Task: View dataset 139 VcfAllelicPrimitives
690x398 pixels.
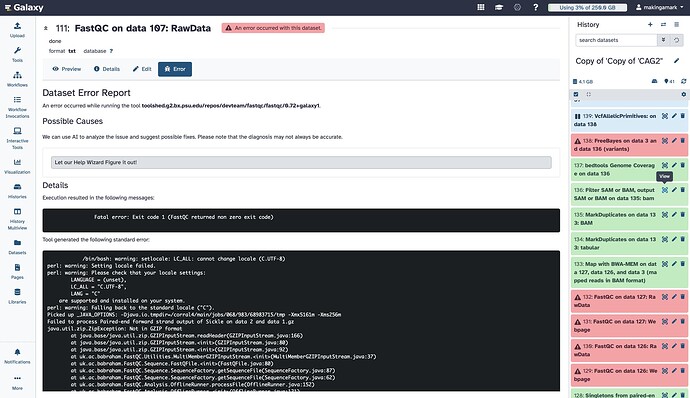Action: coord(665,116)
